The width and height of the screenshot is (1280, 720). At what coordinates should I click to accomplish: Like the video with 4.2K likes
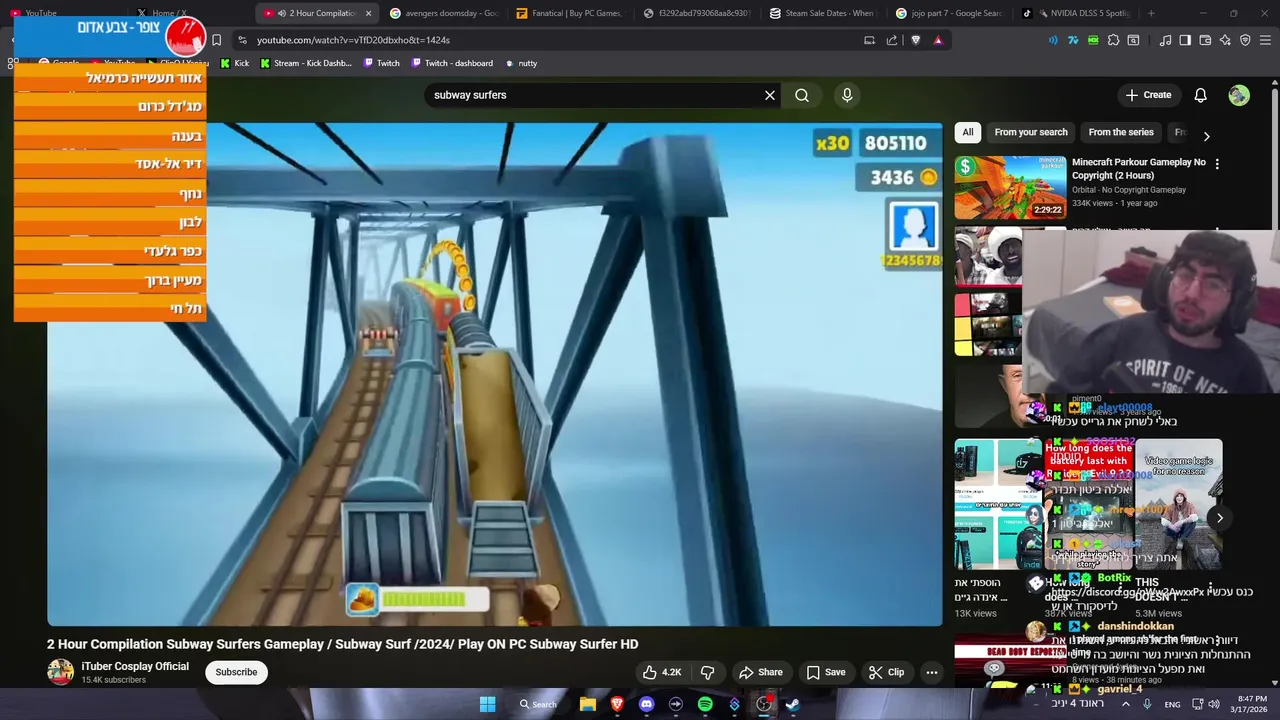[x=662, y=672]
